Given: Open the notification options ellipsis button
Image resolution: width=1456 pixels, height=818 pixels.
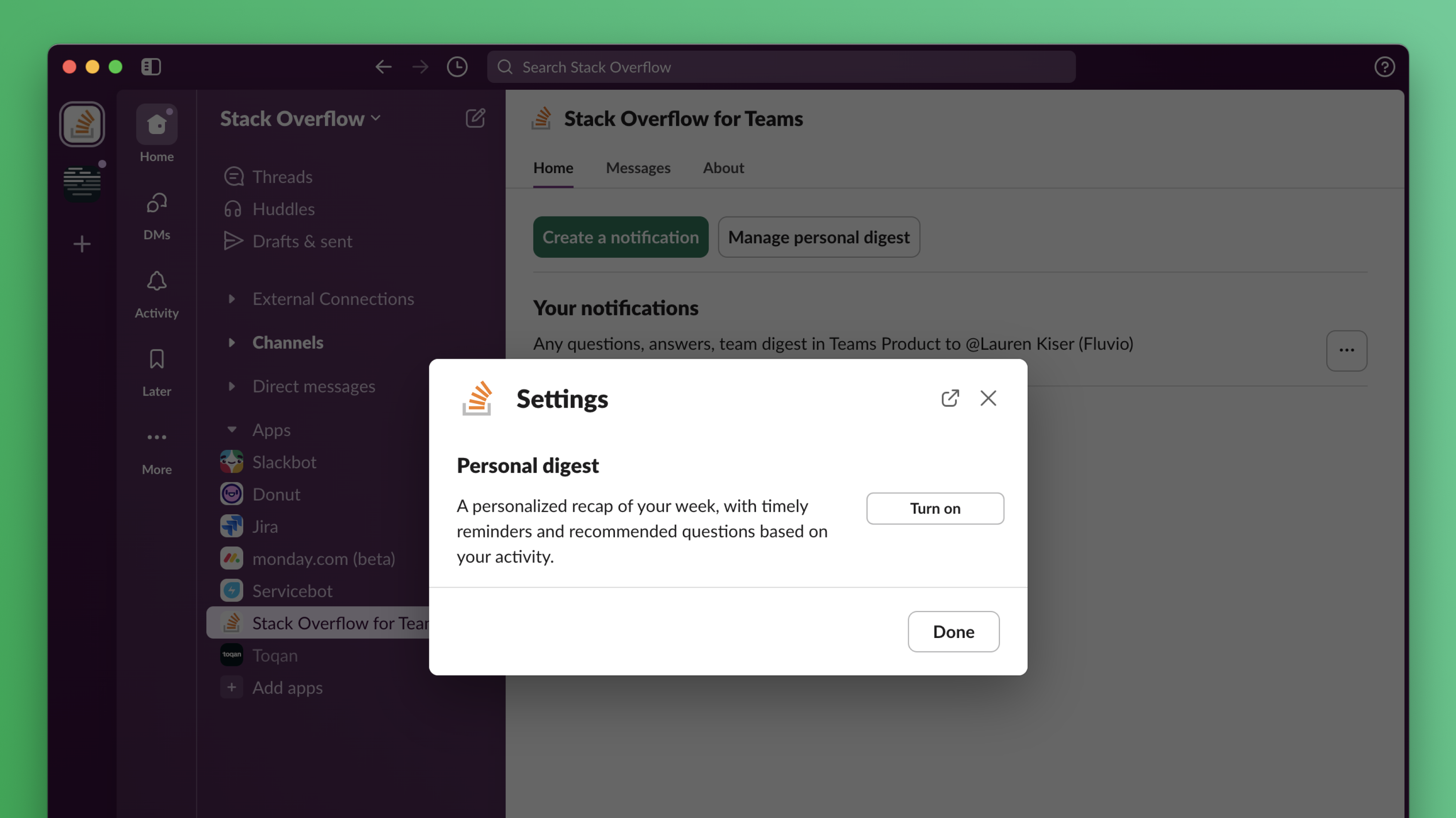Looking at the screenshot, I should pos(1346,351).
